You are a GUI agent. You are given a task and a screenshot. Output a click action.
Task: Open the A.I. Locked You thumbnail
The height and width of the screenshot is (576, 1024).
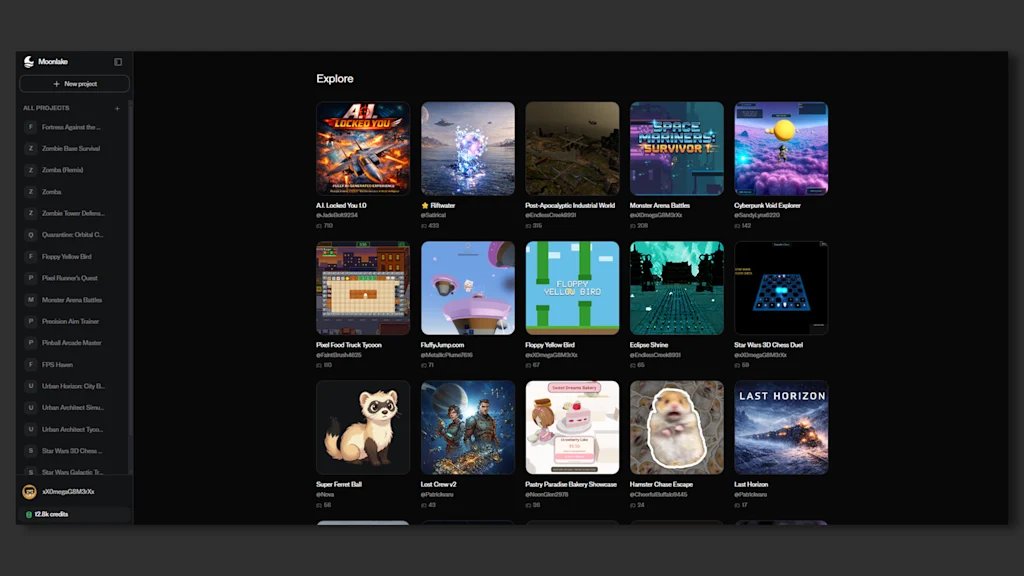(362, 148)
